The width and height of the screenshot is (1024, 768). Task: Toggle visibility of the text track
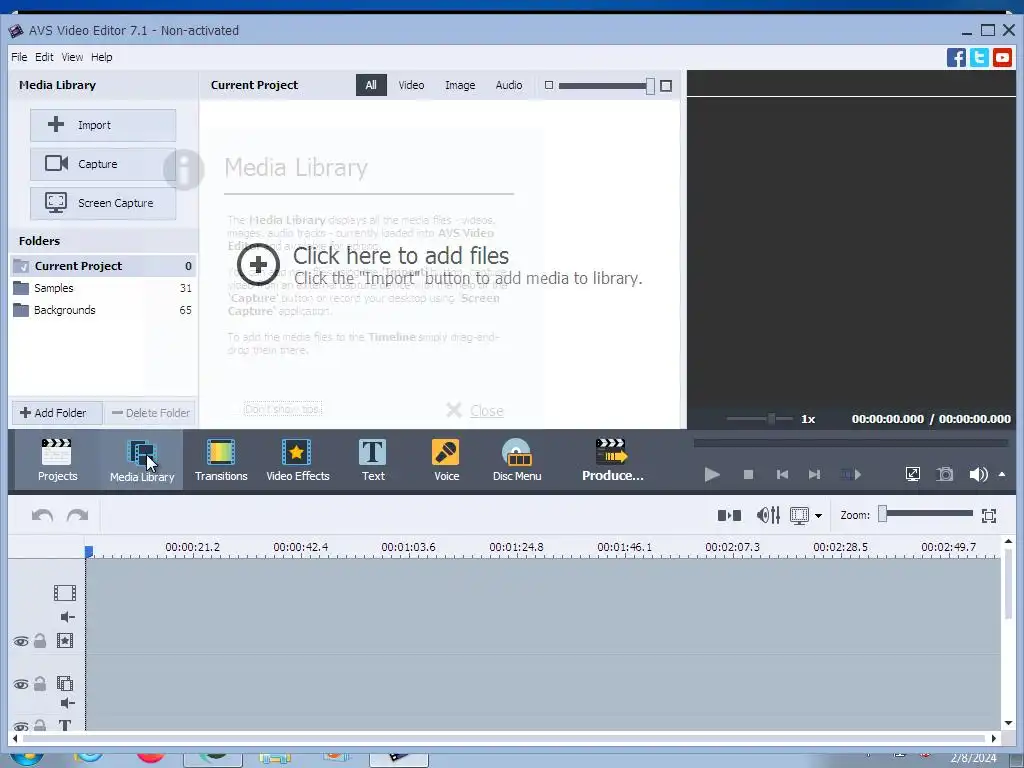pos(21,726)
